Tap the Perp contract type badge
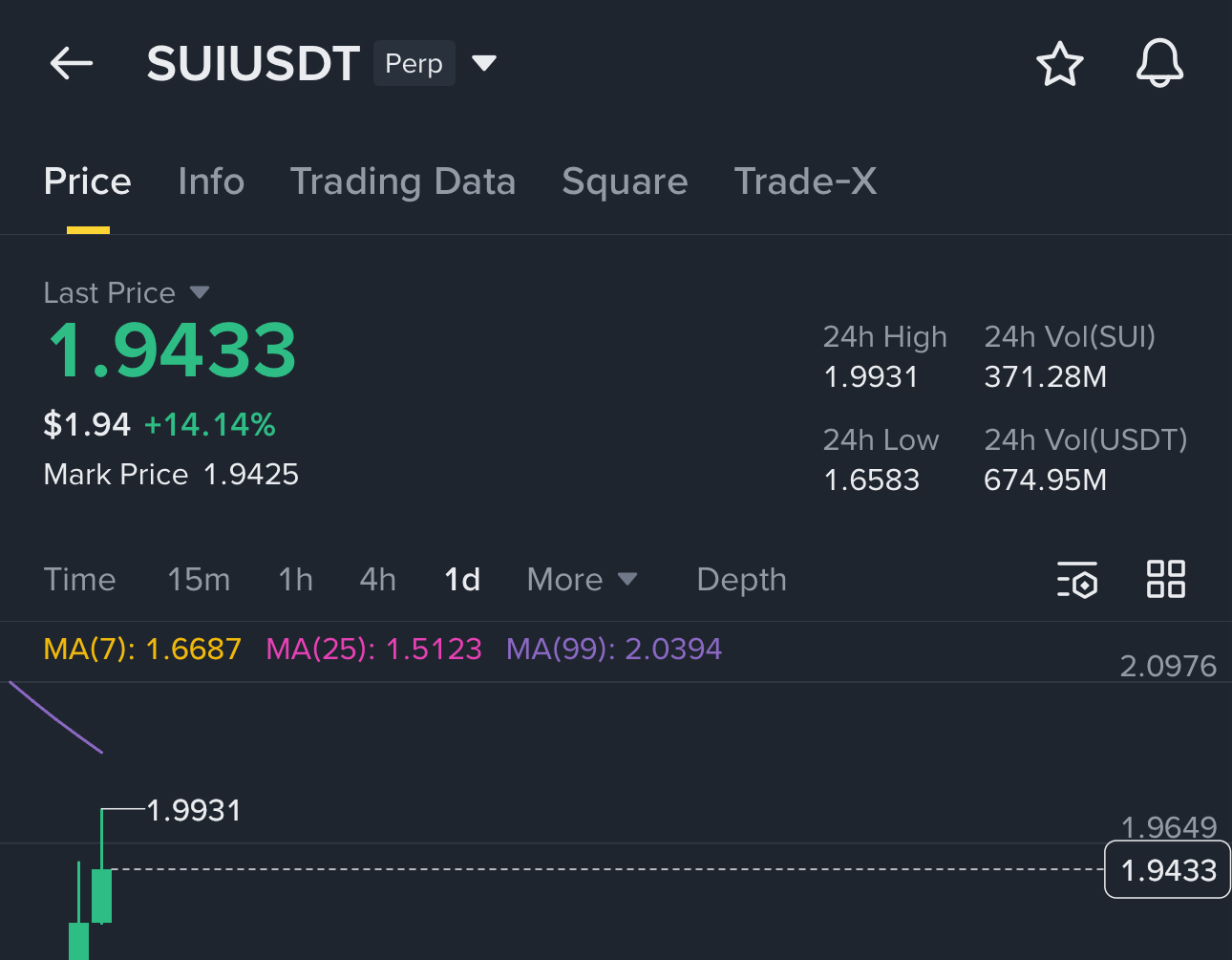 pyautogui.click(x=414, y=64)
